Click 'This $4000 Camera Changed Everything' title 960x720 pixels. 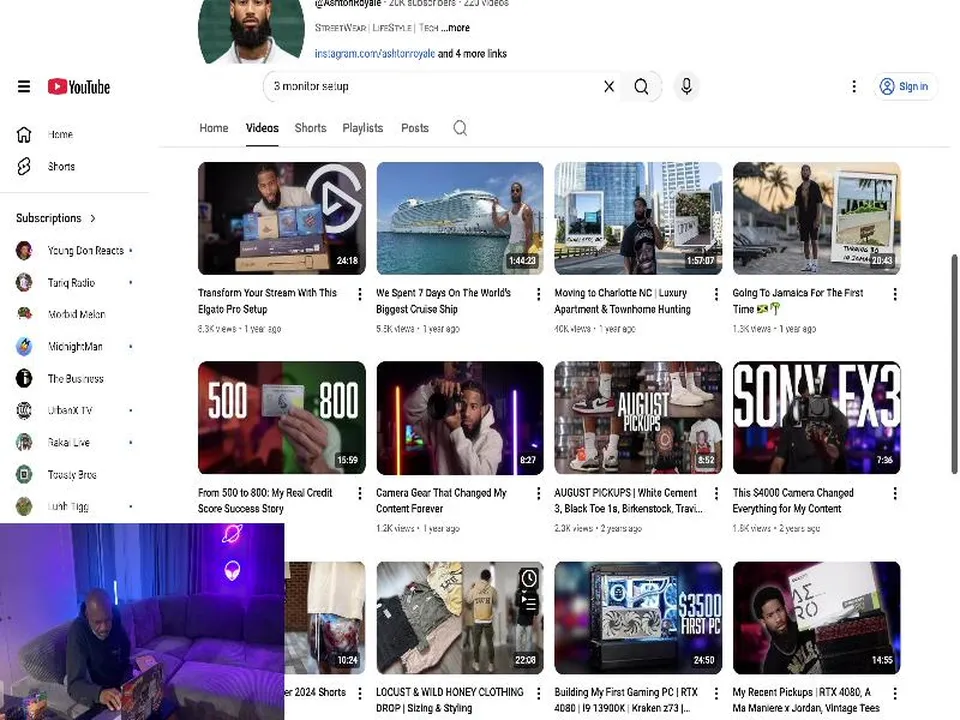tap(793, 500)
